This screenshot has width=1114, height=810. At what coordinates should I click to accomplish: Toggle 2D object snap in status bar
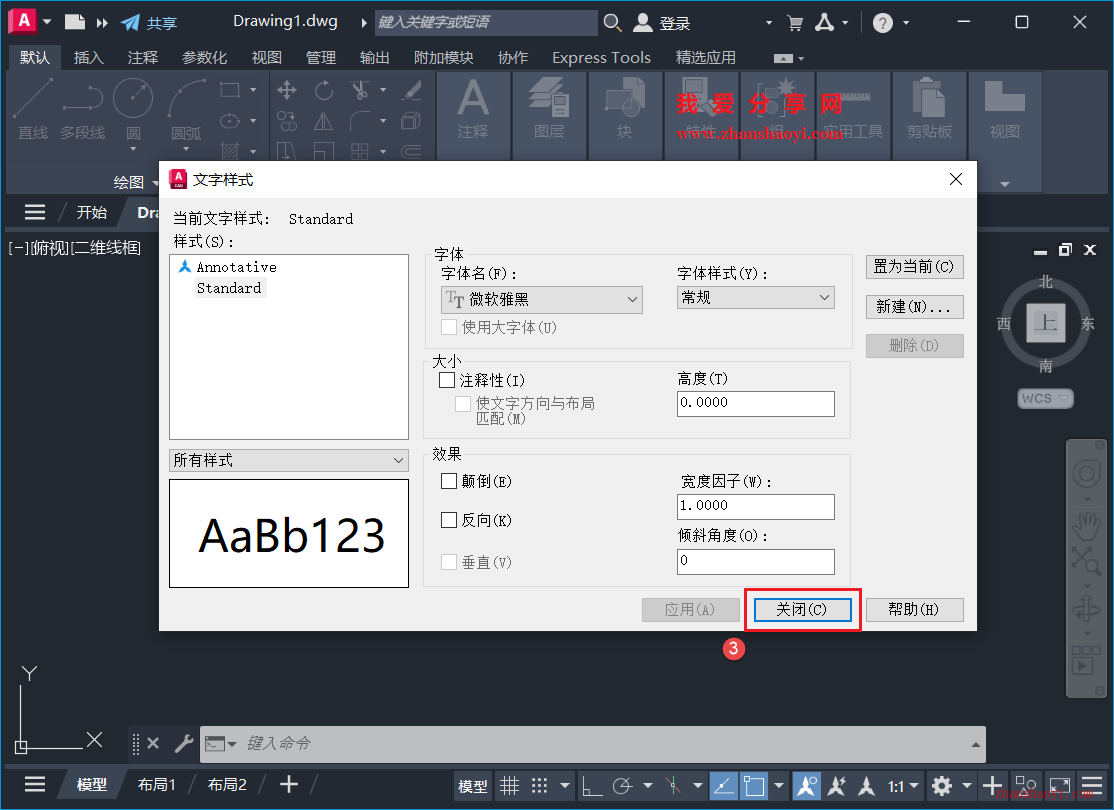pos(754,785)
